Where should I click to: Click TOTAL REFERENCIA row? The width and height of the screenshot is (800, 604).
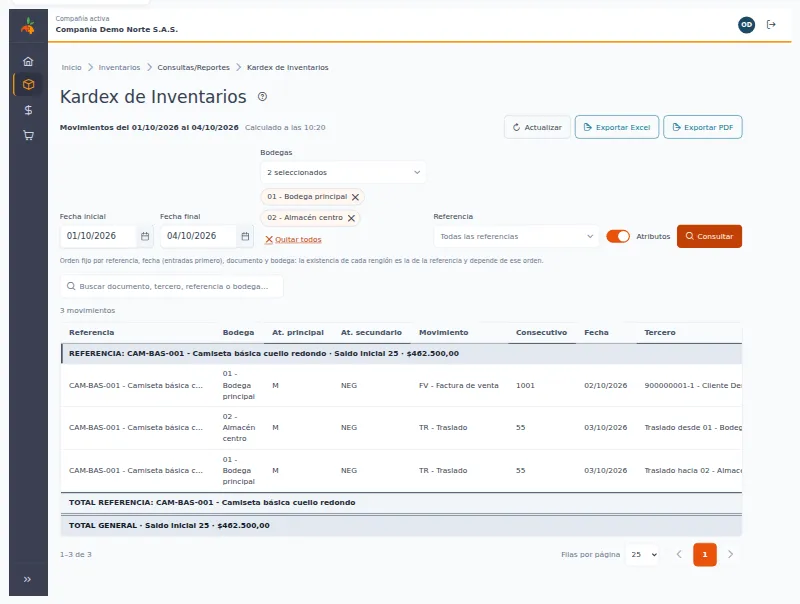tap(401, 502)
